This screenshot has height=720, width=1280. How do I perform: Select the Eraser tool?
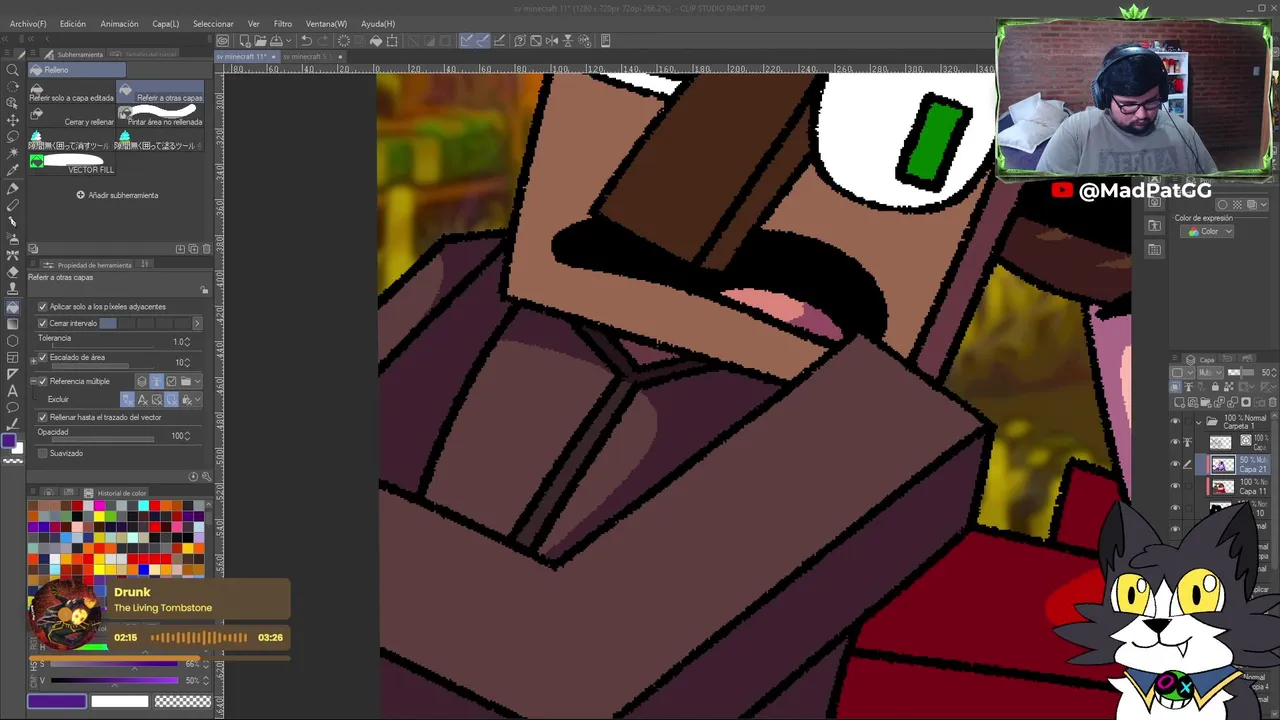(13, 272)
